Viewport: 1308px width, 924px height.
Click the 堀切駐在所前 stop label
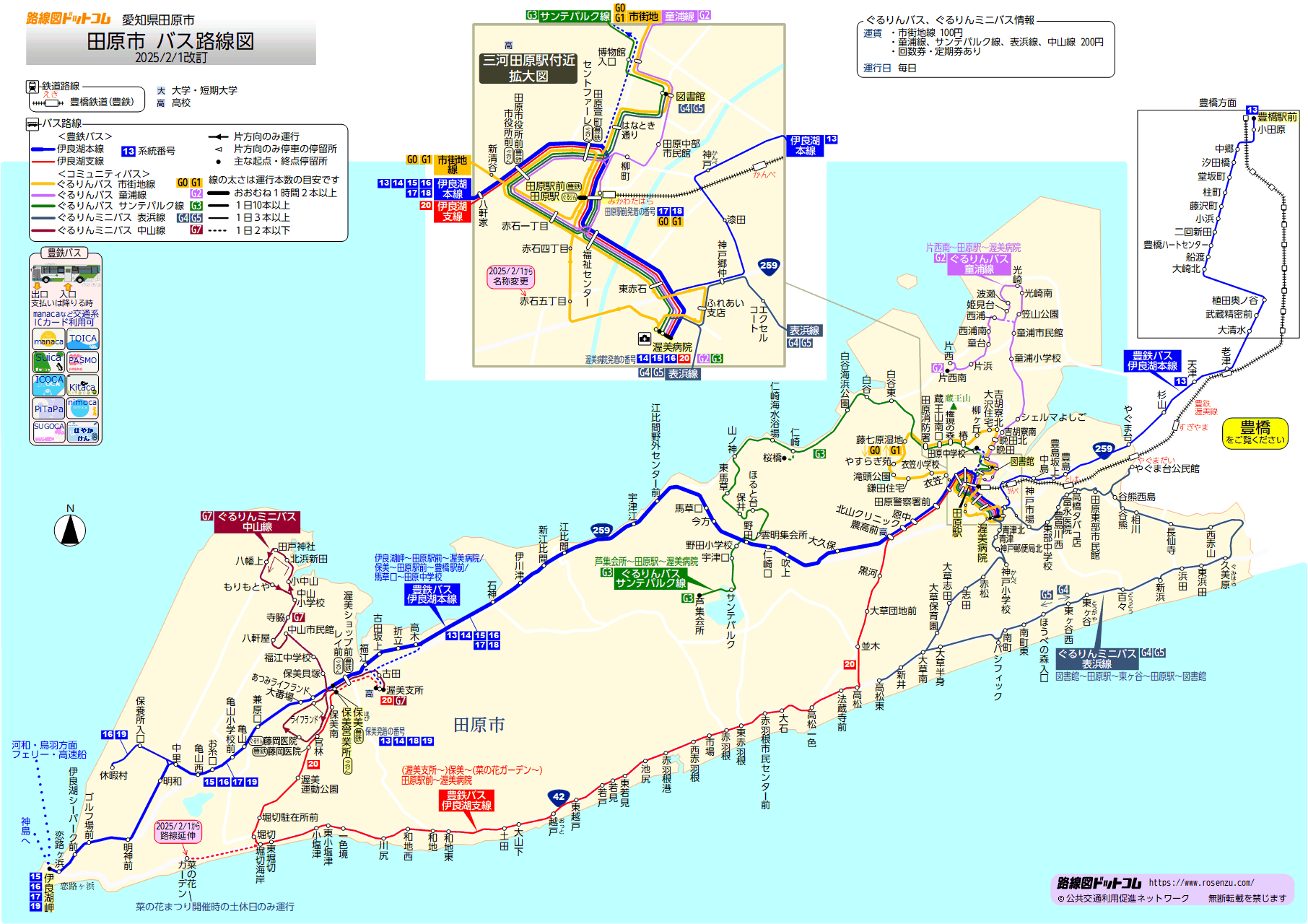click(x=290, y=817)
